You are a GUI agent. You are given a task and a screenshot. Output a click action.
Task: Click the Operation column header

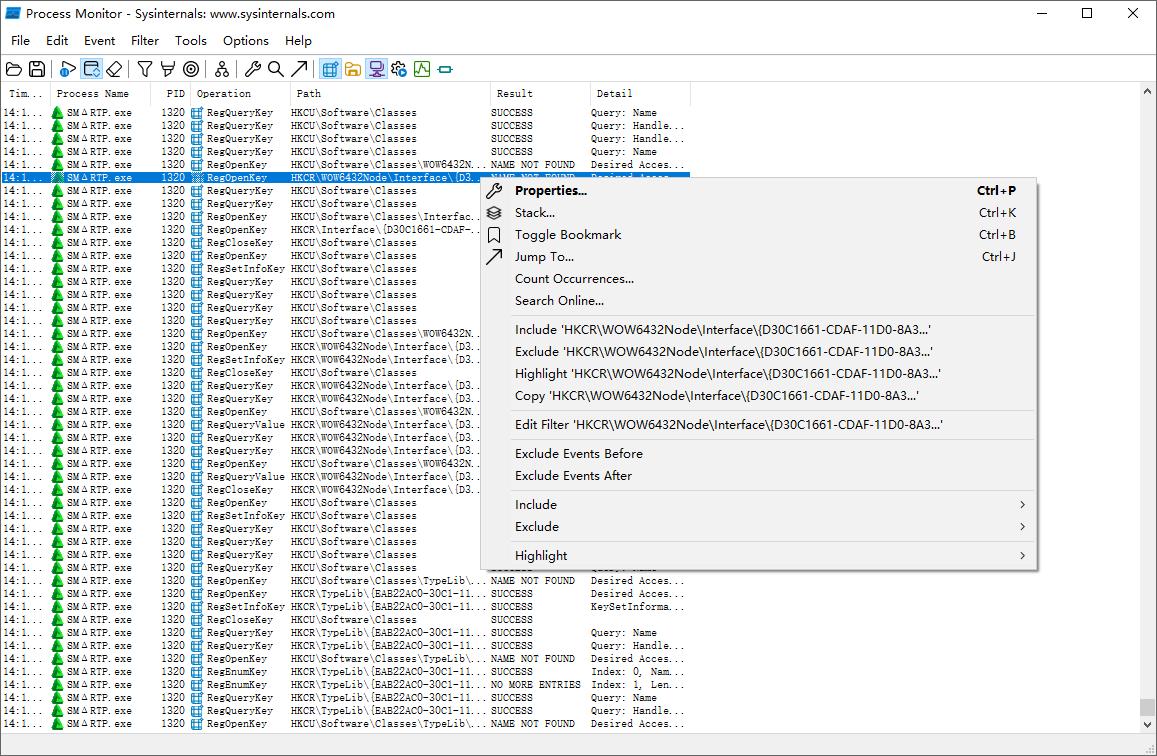tap(241, 94)
